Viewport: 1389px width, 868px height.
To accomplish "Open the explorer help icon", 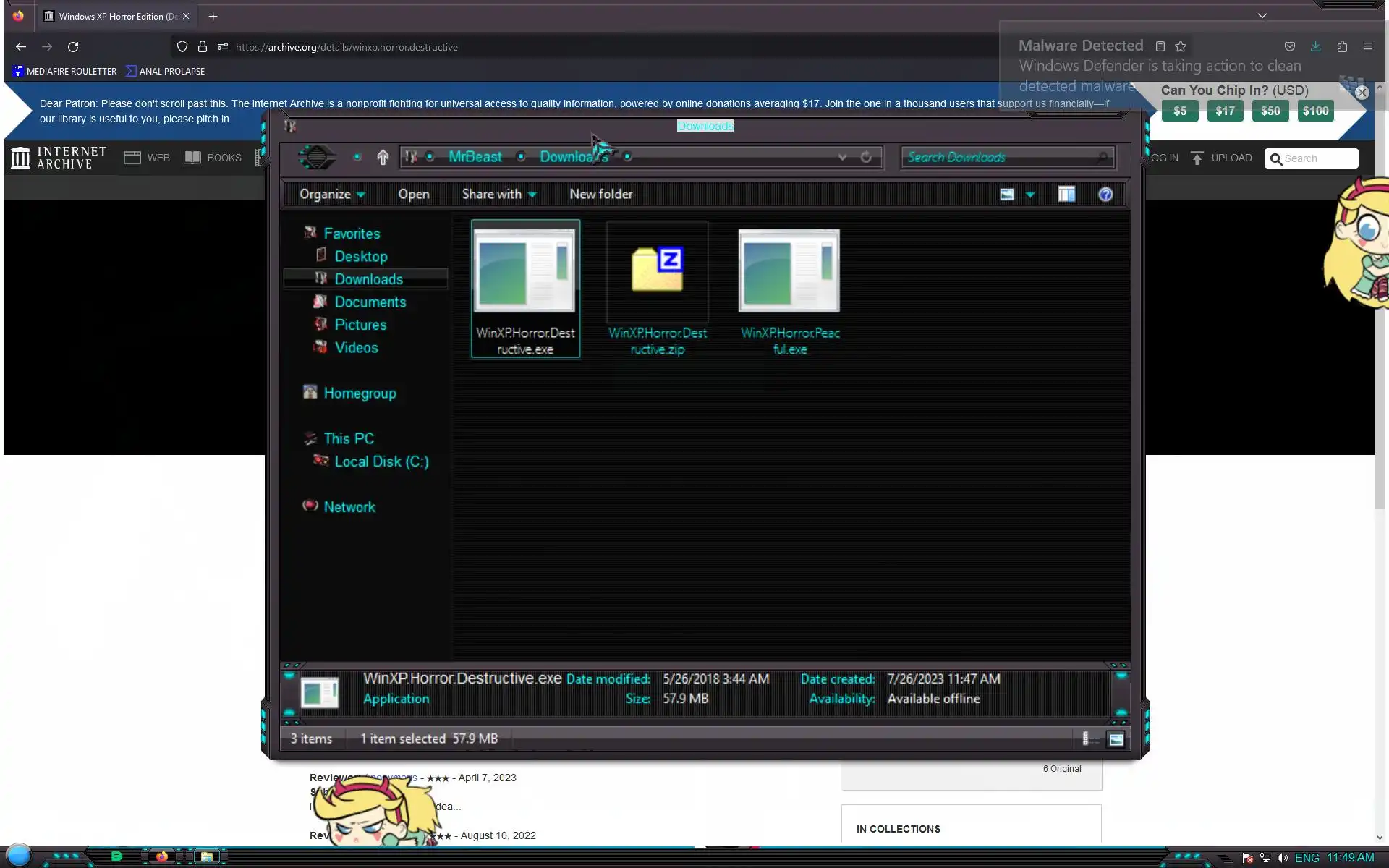I will click(x=1105, y=194).
